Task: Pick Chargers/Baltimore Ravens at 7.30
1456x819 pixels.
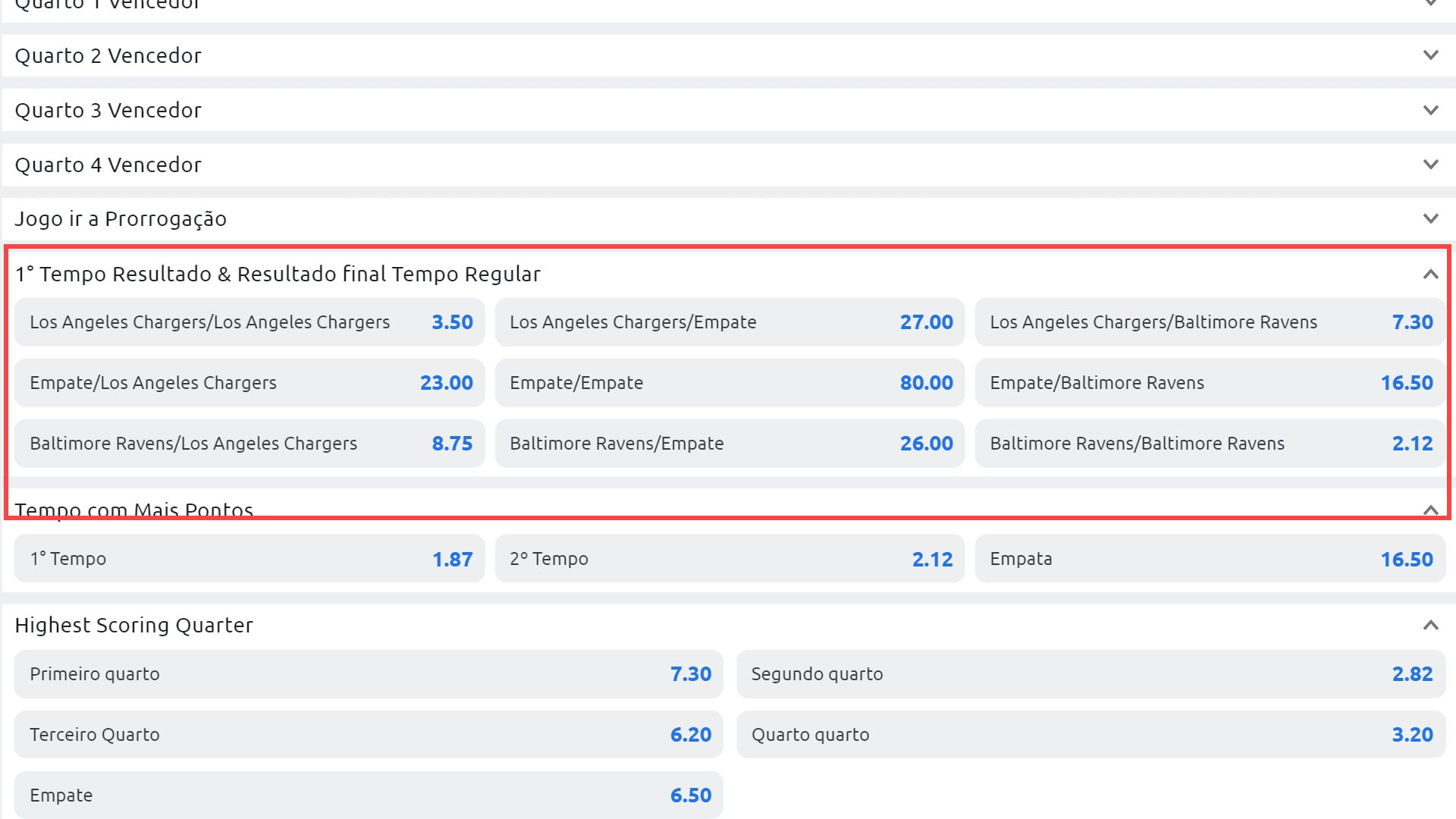Action: [1210, 322]
